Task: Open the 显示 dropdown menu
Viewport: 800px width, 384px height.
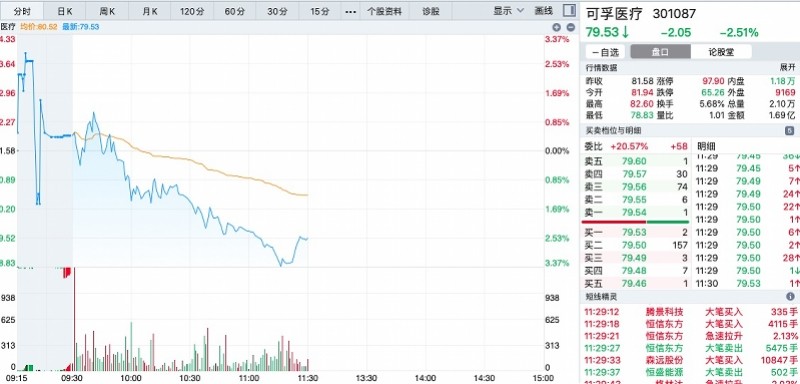Action: 508,11
